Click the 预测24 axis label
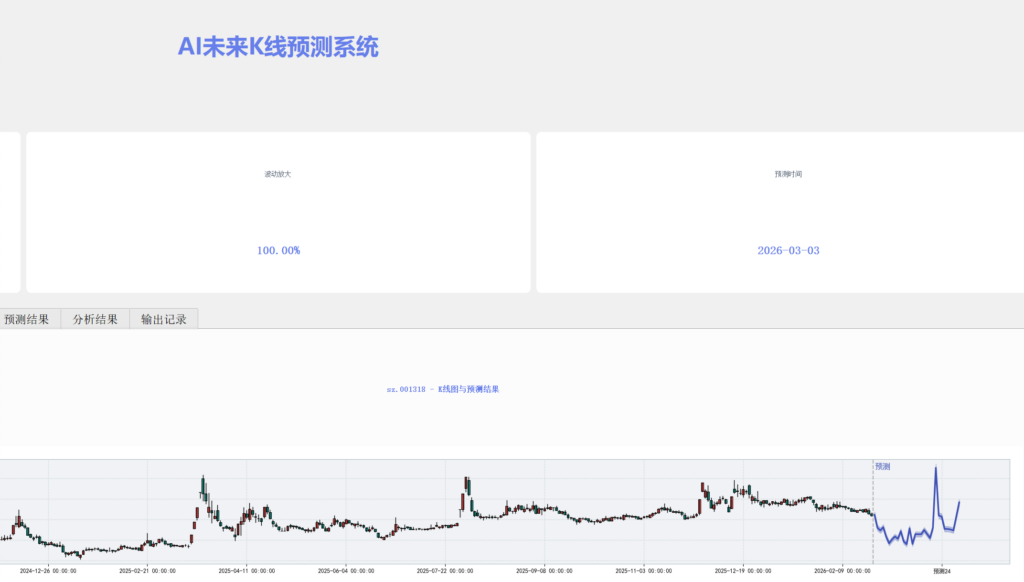This screenshot has height=582, width=1024. [x=941, y=571]
